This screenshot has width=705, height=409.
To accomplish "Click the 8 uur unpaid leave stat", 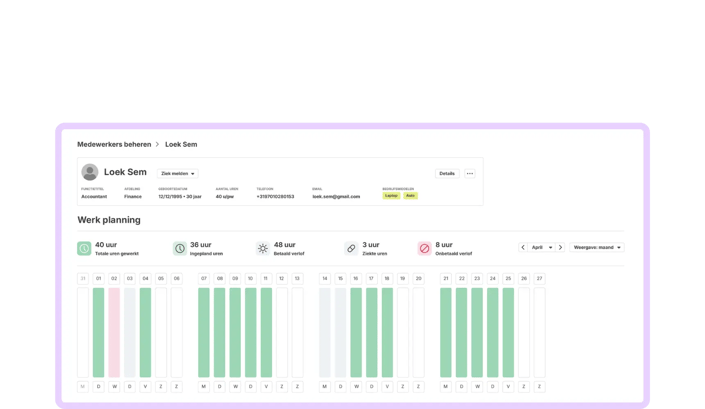I will click(x=444, y=245).
